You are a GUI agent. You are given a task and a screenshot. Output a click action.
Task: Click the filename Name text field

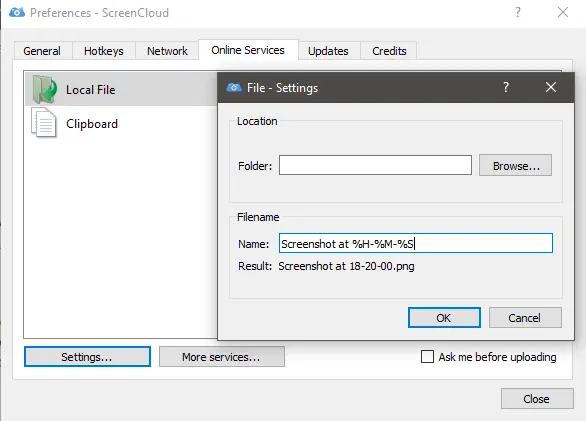(x=416, y=243)
